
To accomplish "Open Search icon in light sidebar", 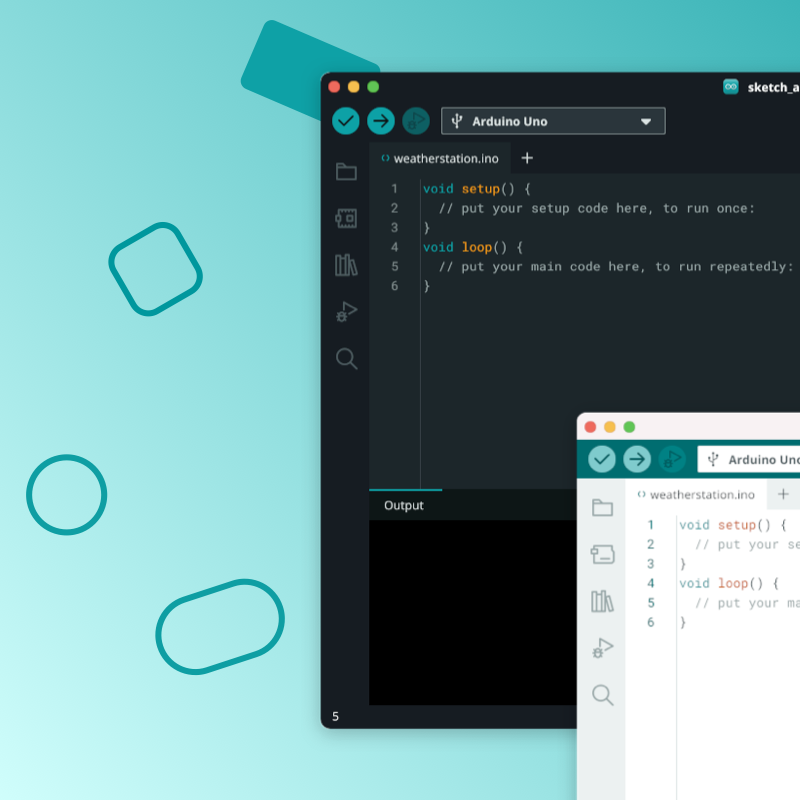I will [x=603, y=695].
